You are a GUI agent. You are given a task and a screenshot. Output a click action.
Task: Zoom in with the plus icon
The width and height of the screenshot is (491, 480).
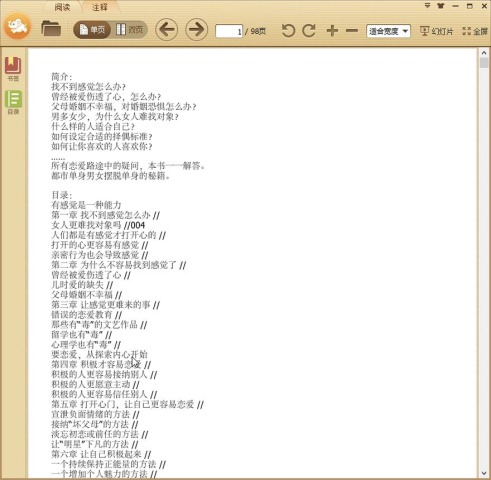tap(332, 31)
